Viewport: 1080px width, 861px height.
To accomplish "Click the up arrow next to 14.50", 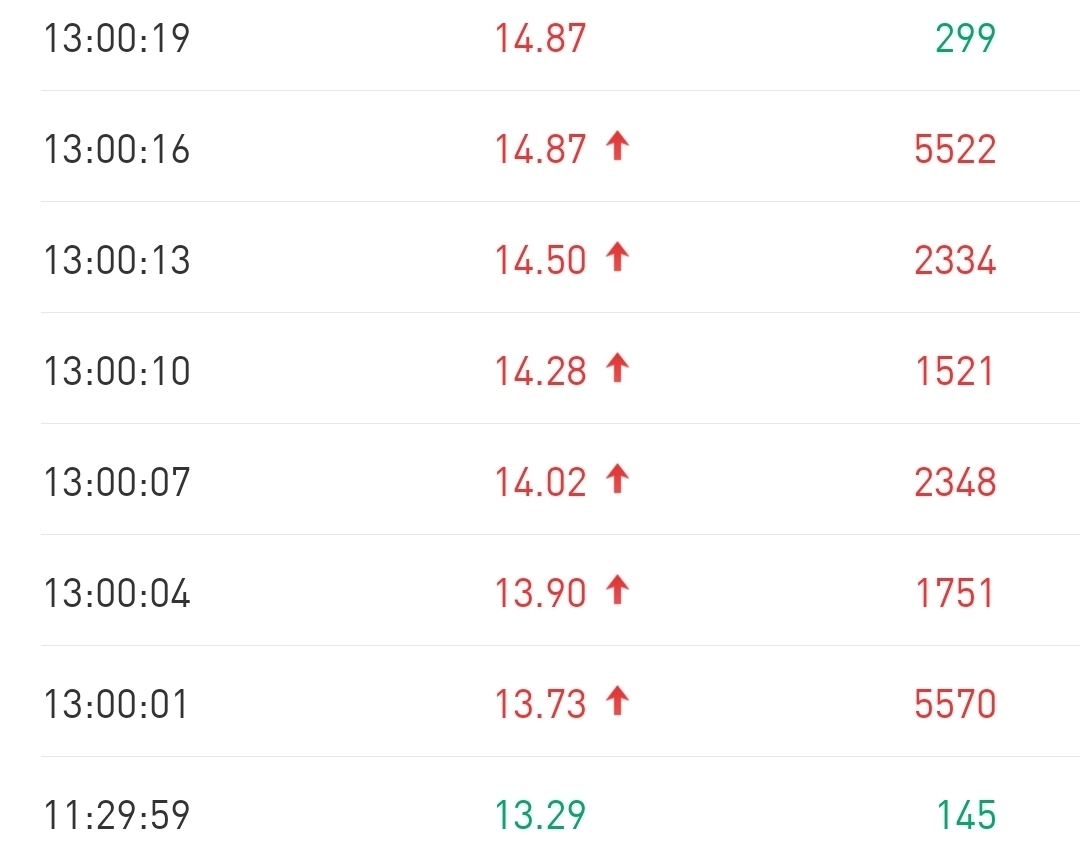I will [x=617, y=259].
